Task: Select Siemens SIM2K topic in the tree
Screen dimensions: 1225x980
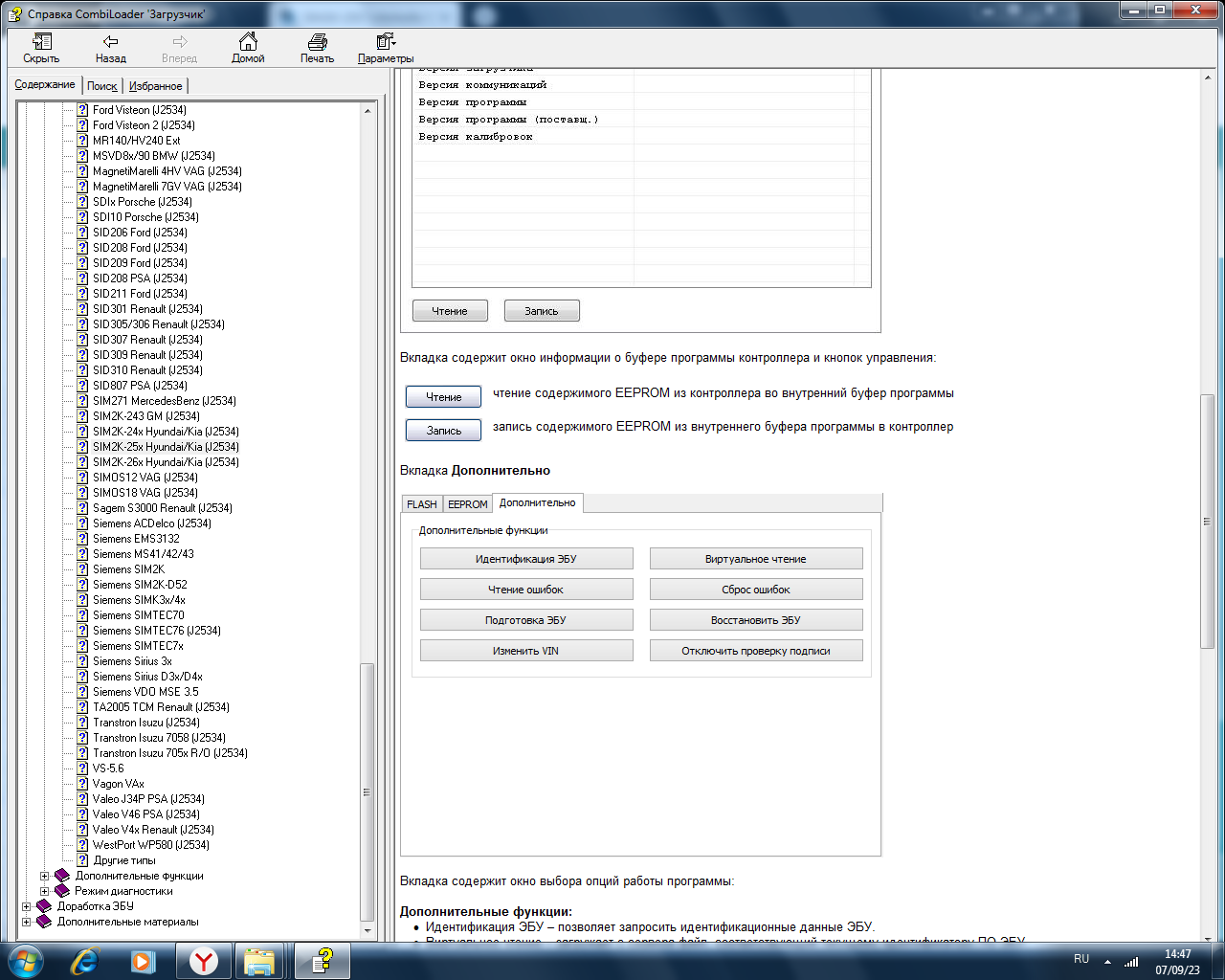Action: 128,569
